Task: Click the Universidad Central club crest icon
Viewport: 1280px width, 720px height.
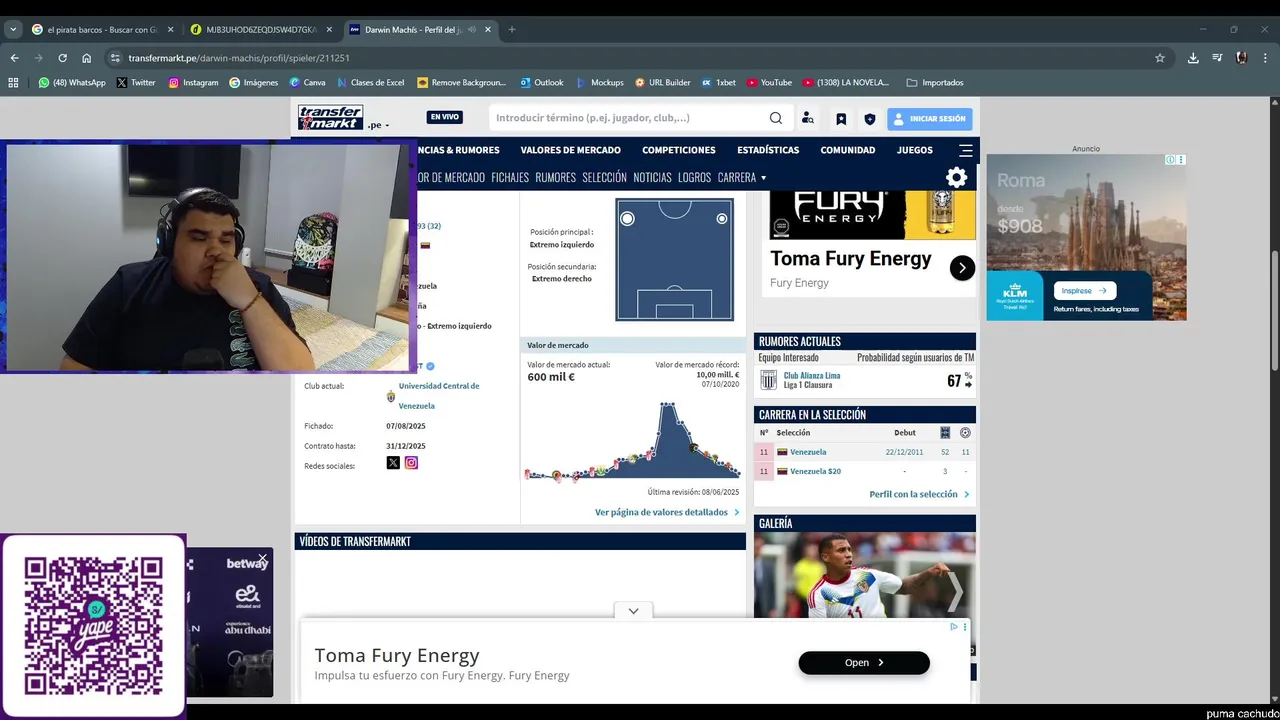Action: coord(391,396)
